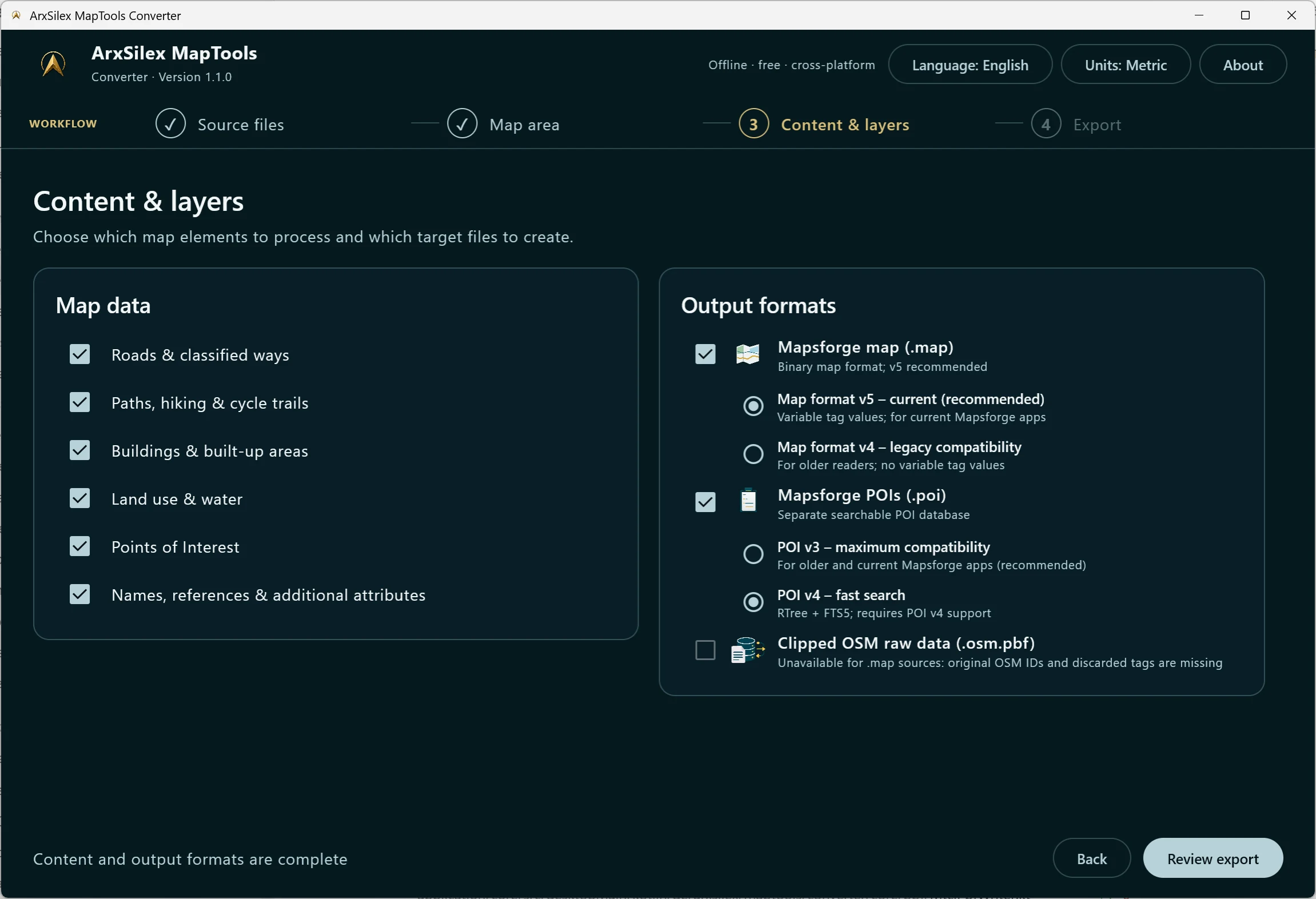Click the 'Content & layers' page heading
This screenshot has width=1316, height=899.
pyautogui.click(x=138, y=202)
